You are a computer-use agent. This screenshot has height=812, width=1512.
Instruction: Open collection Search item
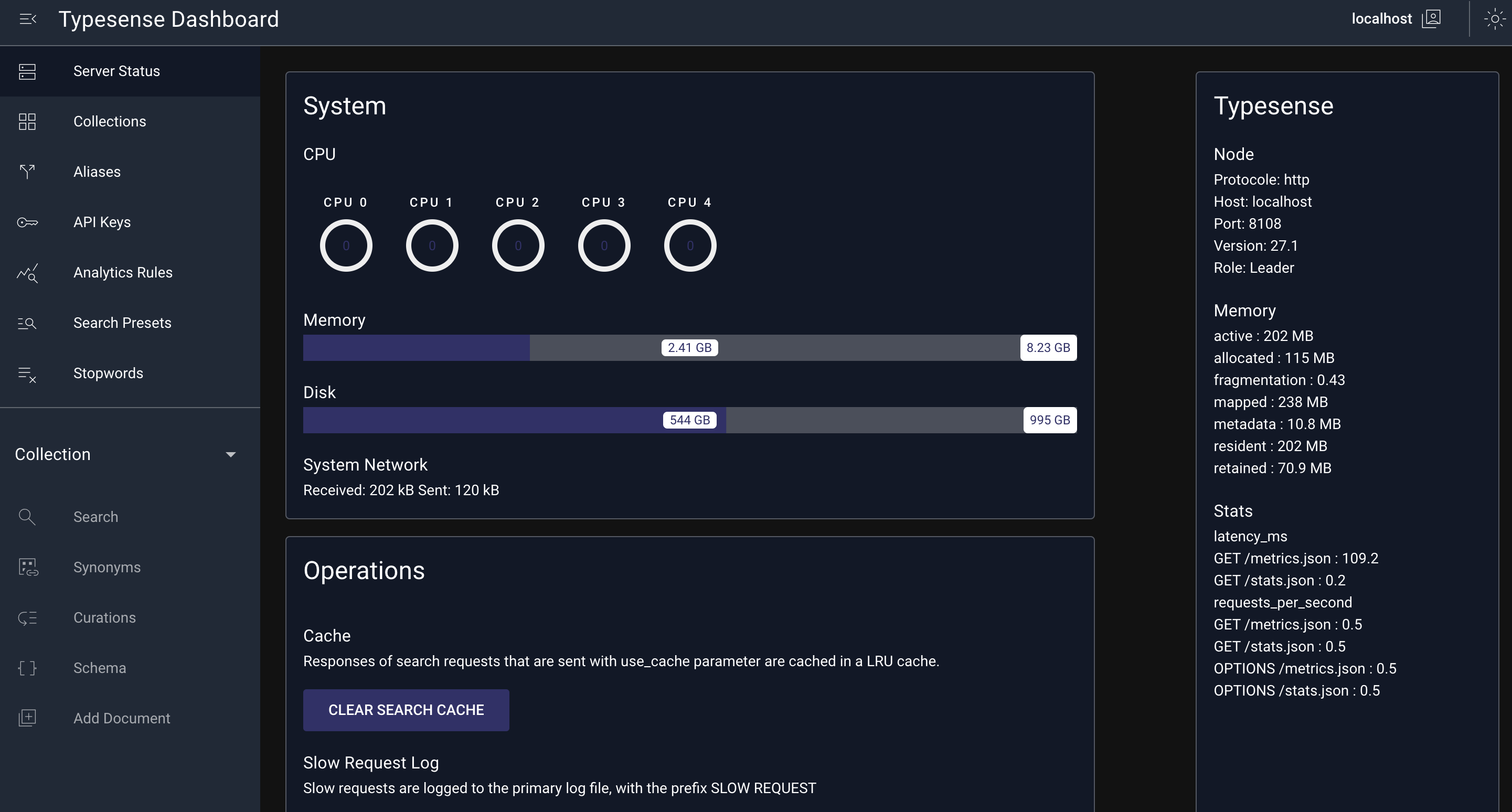tap(130, 517)
